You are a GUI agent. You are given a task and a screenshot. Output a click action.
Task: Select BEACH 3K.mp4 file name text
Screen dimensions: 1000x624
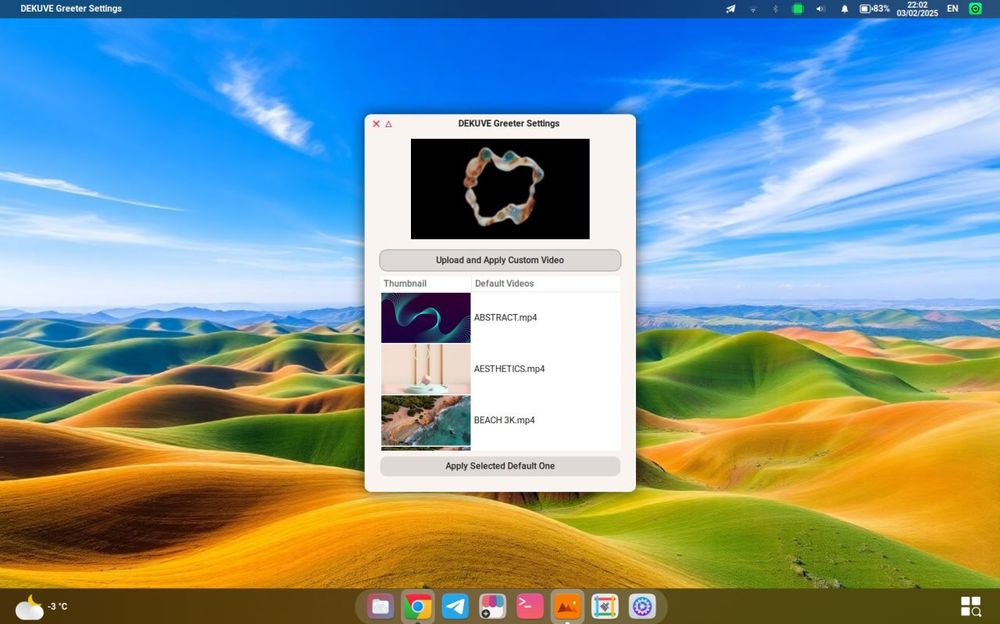[x=504, y=420]
